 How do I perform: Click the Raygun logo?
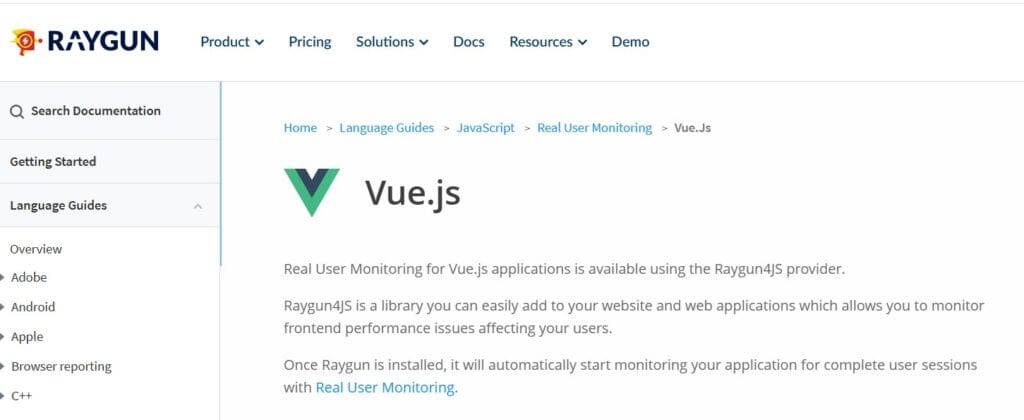(85, 41)
